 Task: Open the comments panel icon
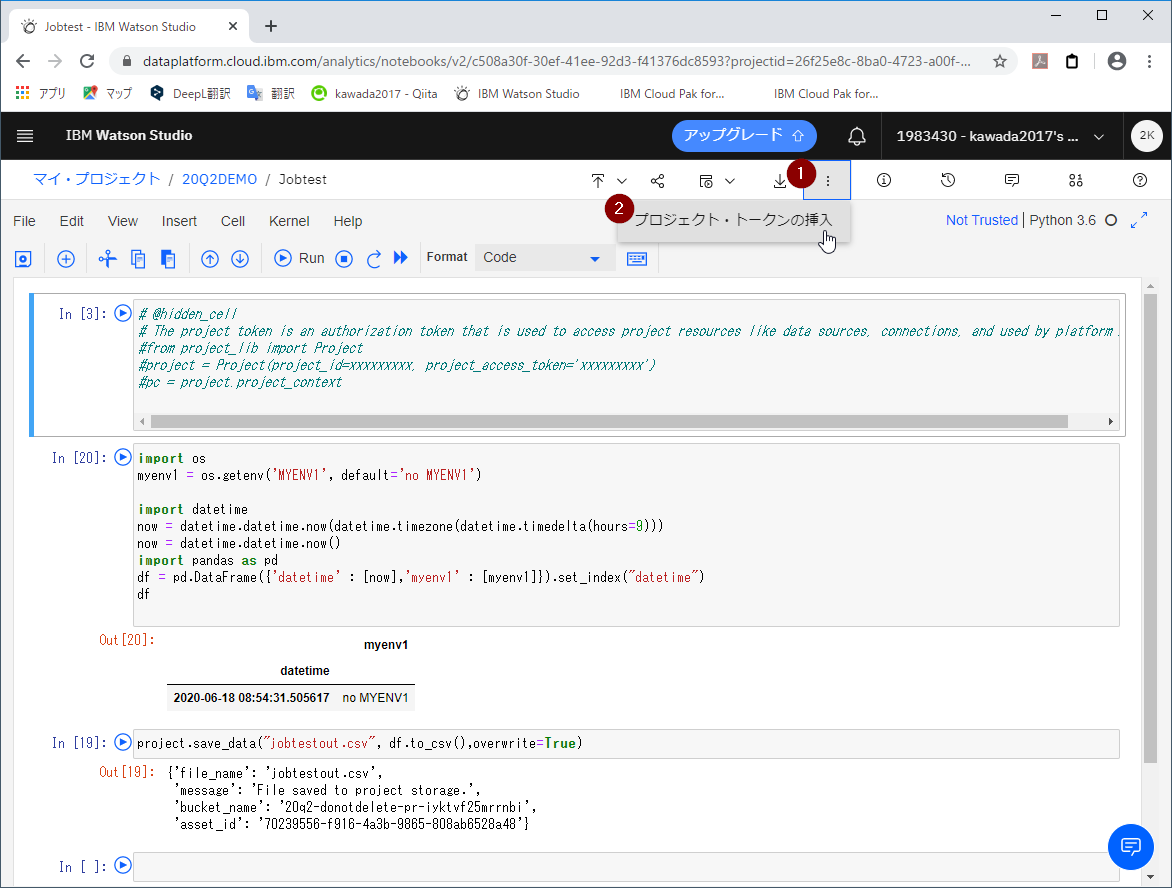pos(1012,180)
